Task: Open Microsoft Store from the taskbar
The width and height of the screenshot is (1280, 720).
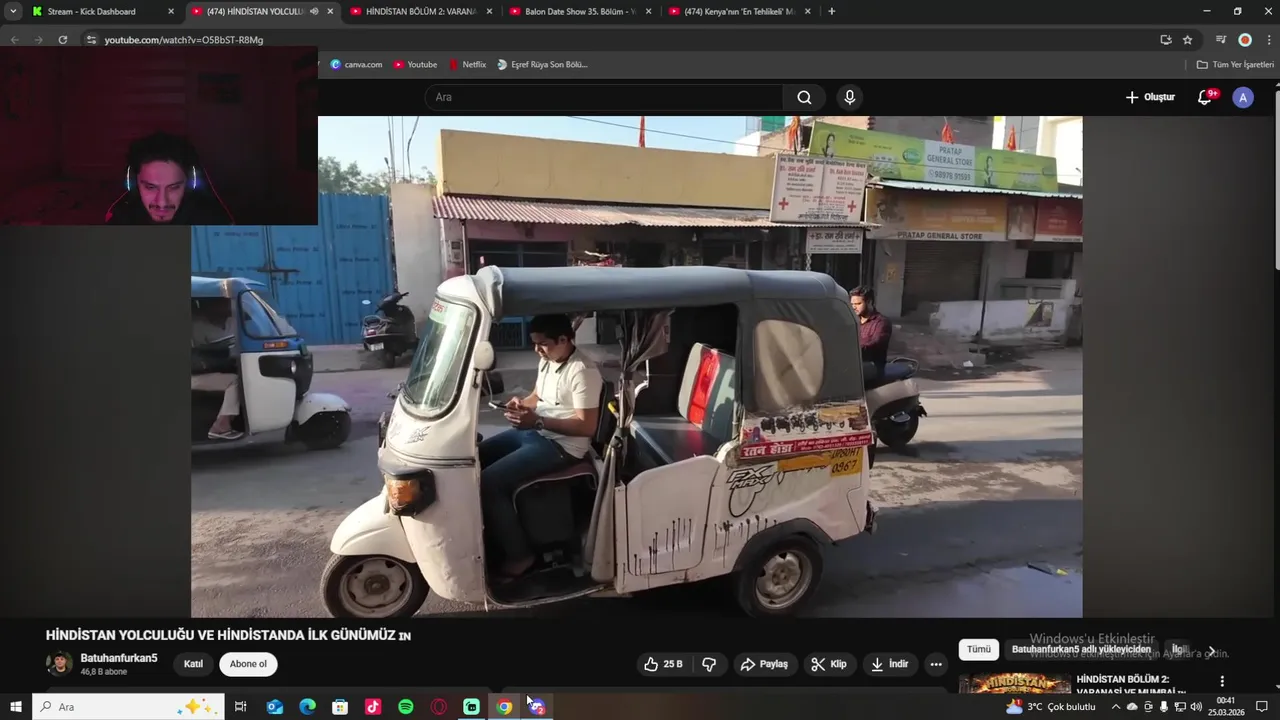Action: coord(340,707)
